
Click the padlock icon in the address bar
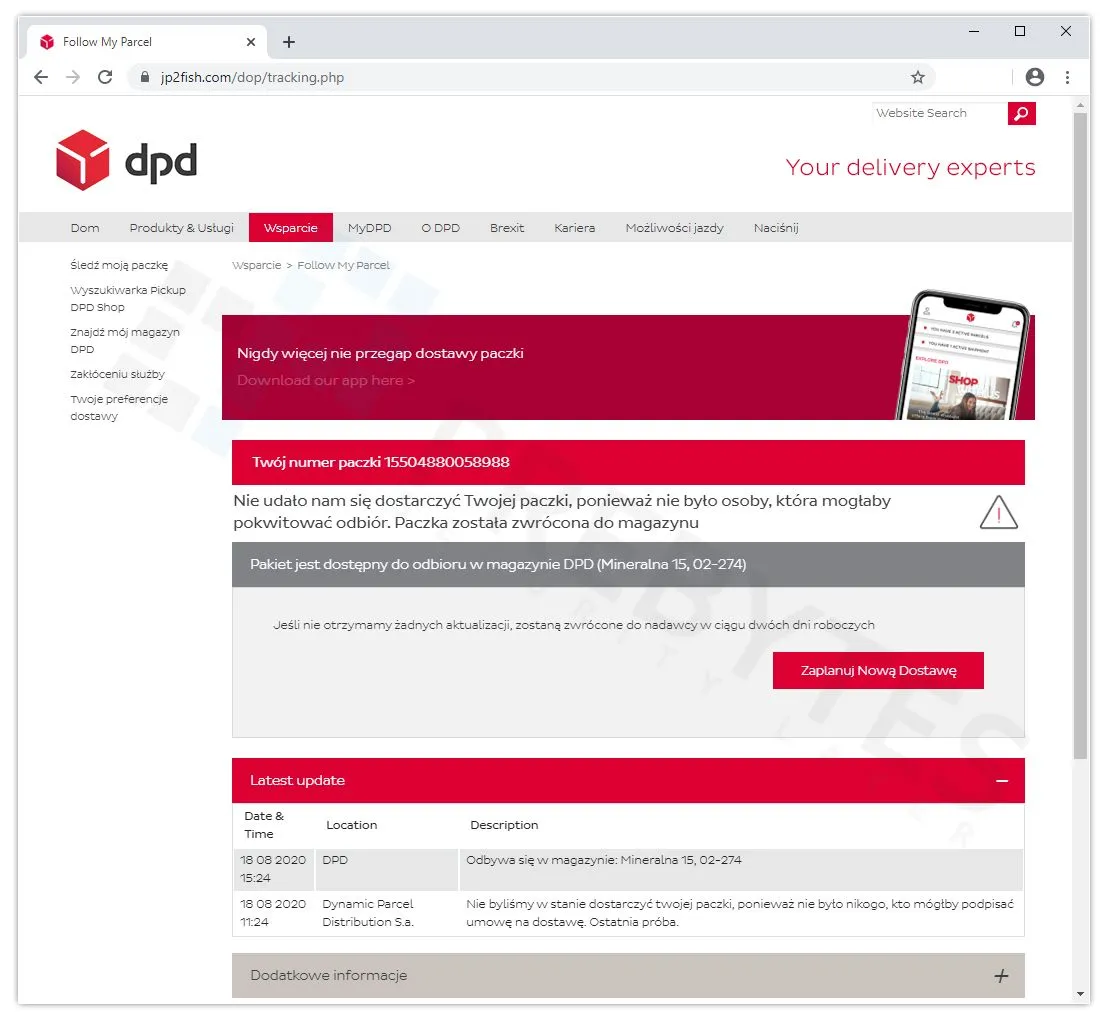coord(145,76)
